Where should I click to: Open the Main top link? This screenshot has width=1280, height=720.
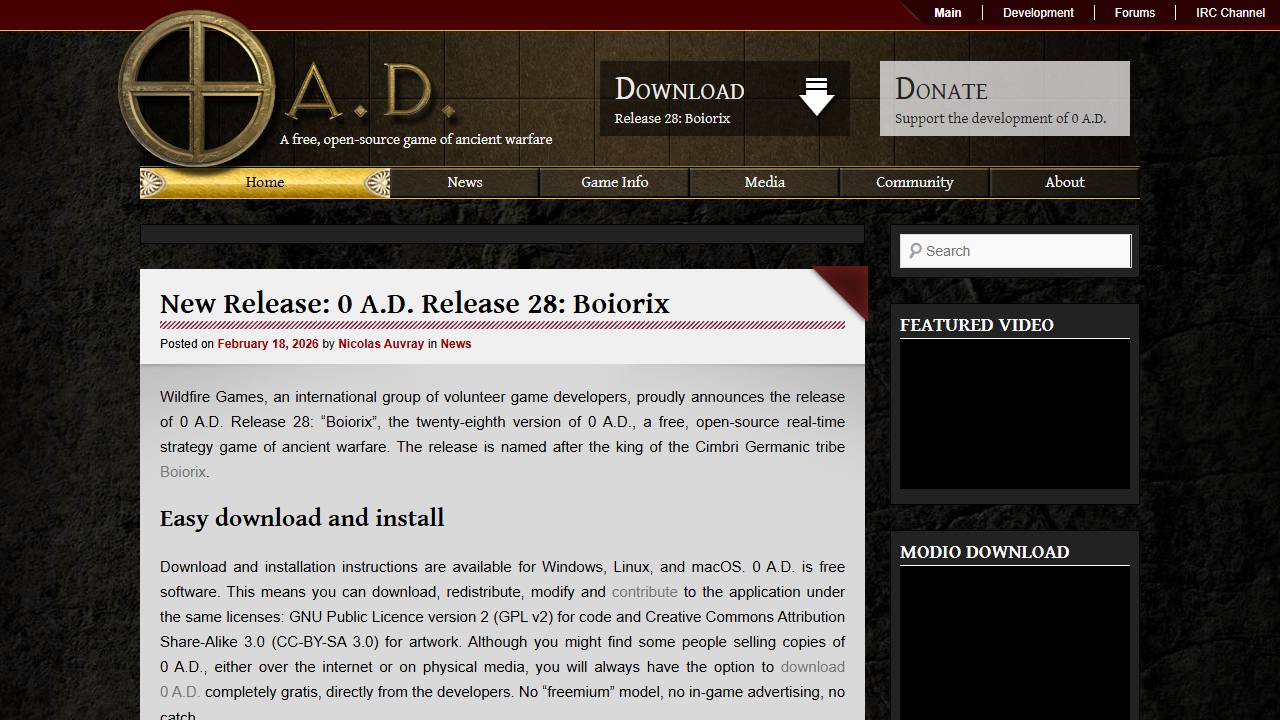pos(948,13)
